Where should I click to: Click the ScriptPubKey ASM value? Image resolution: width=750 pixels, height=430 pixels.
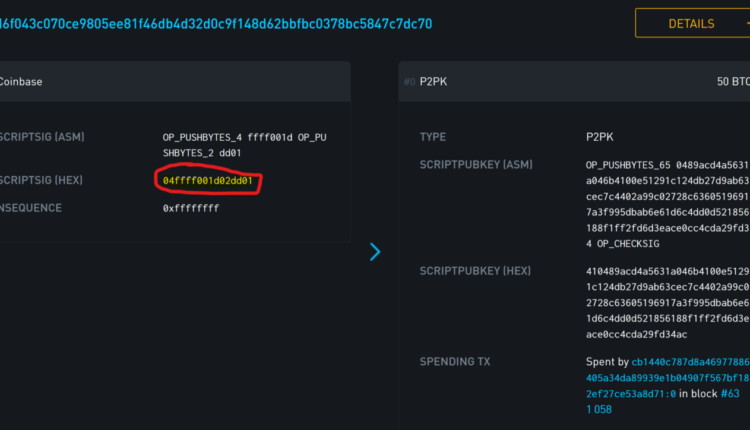click(x=667, y=204)
